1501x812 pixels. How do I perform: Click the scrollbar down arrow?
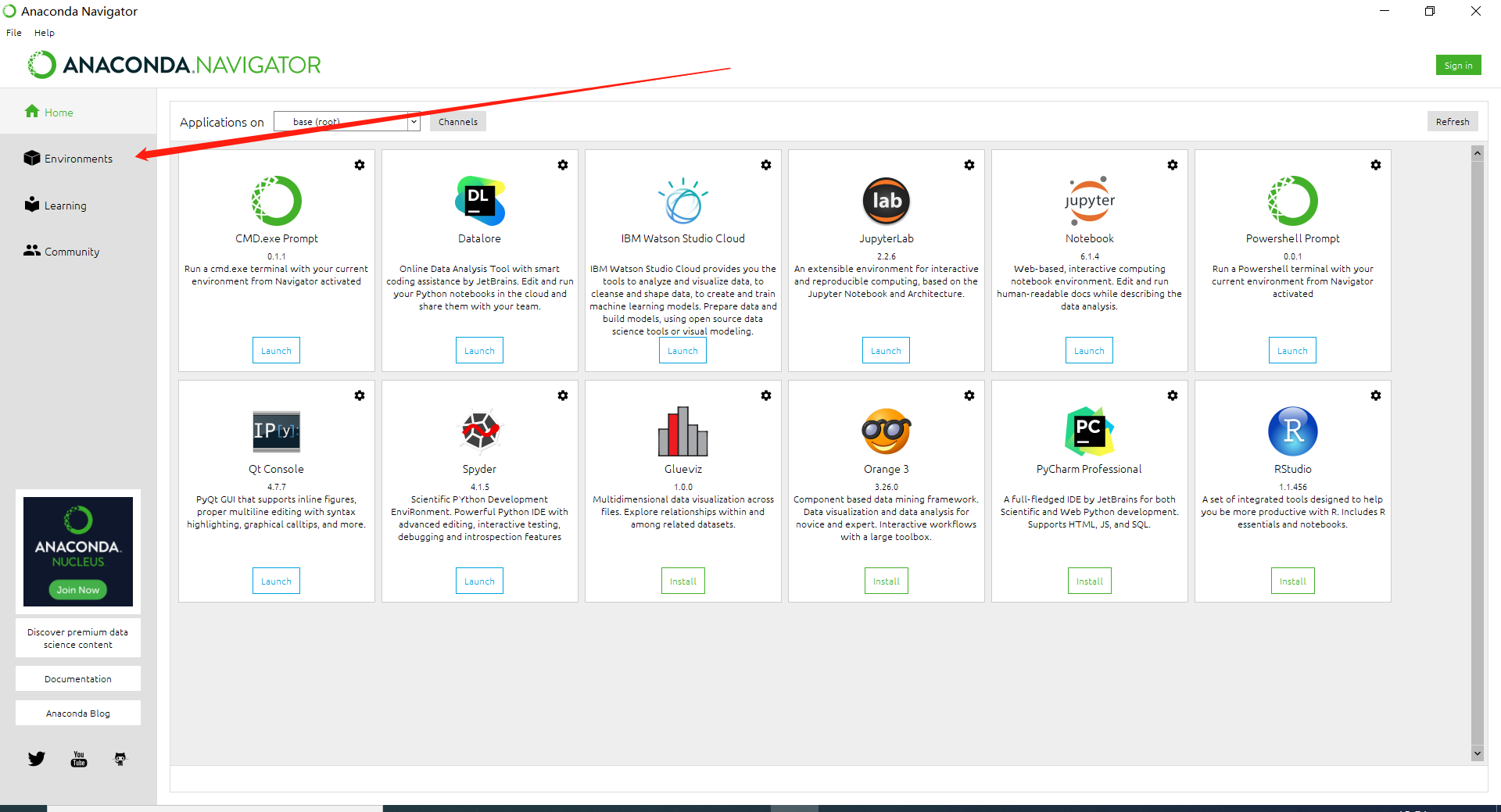click(1478, 753)
